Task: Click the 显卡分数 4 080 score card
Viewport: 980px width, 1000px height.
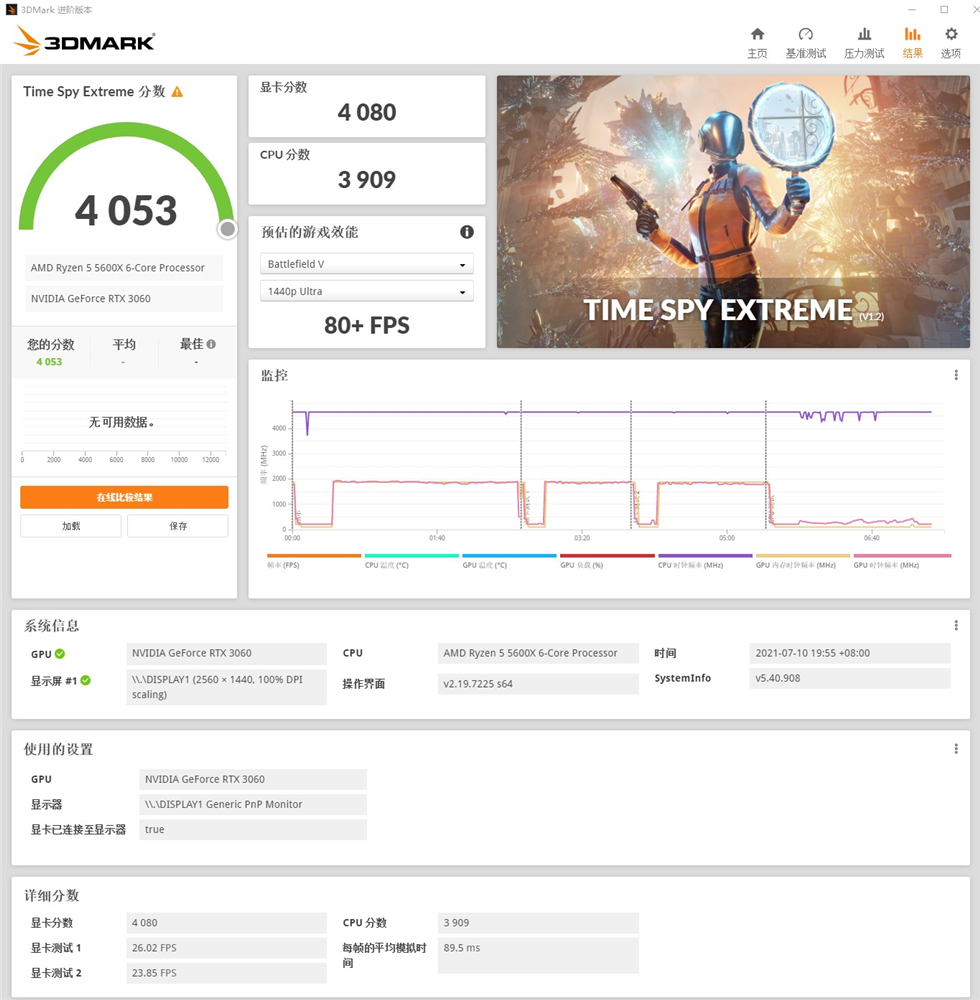Action: [x=367, y=106]
